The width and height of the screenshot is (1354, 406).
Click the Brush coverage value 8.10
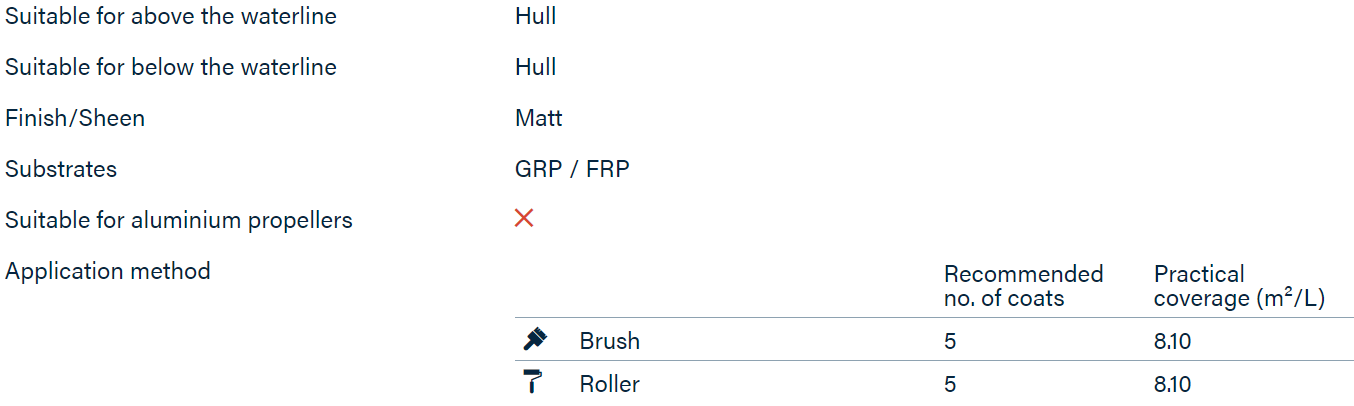pyautogui.click(x=1172, y=341)
